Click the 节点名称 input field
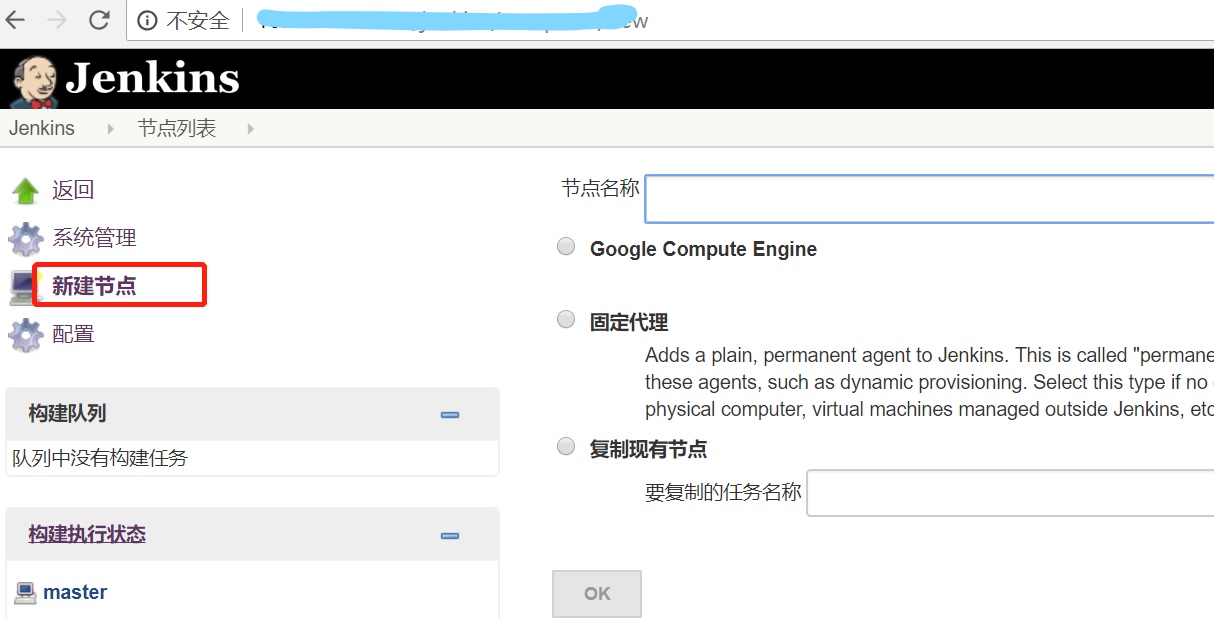This screenshot has height=618, width=1214. [930, 198]
